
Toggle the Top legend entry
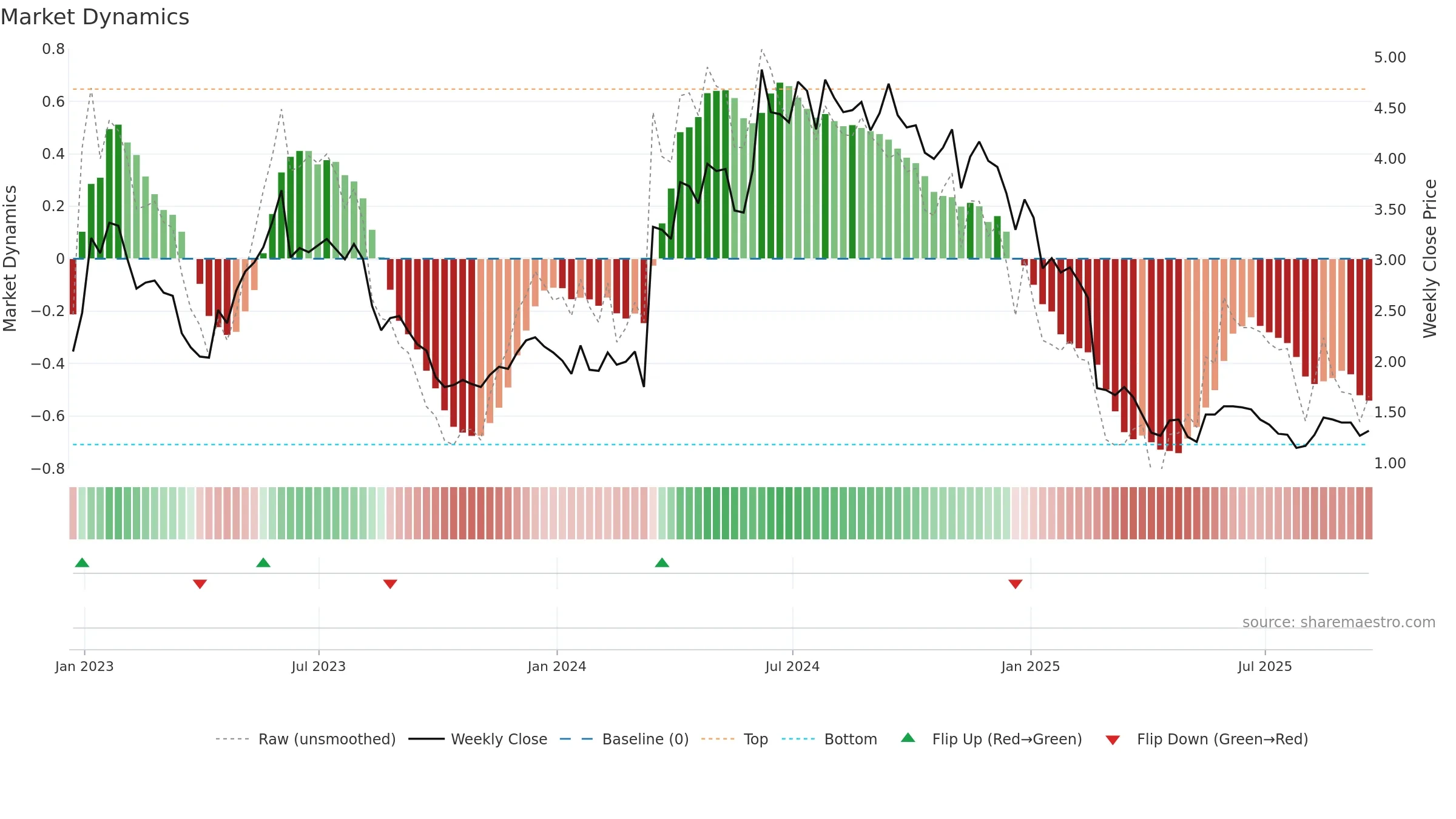coord(735,740)
